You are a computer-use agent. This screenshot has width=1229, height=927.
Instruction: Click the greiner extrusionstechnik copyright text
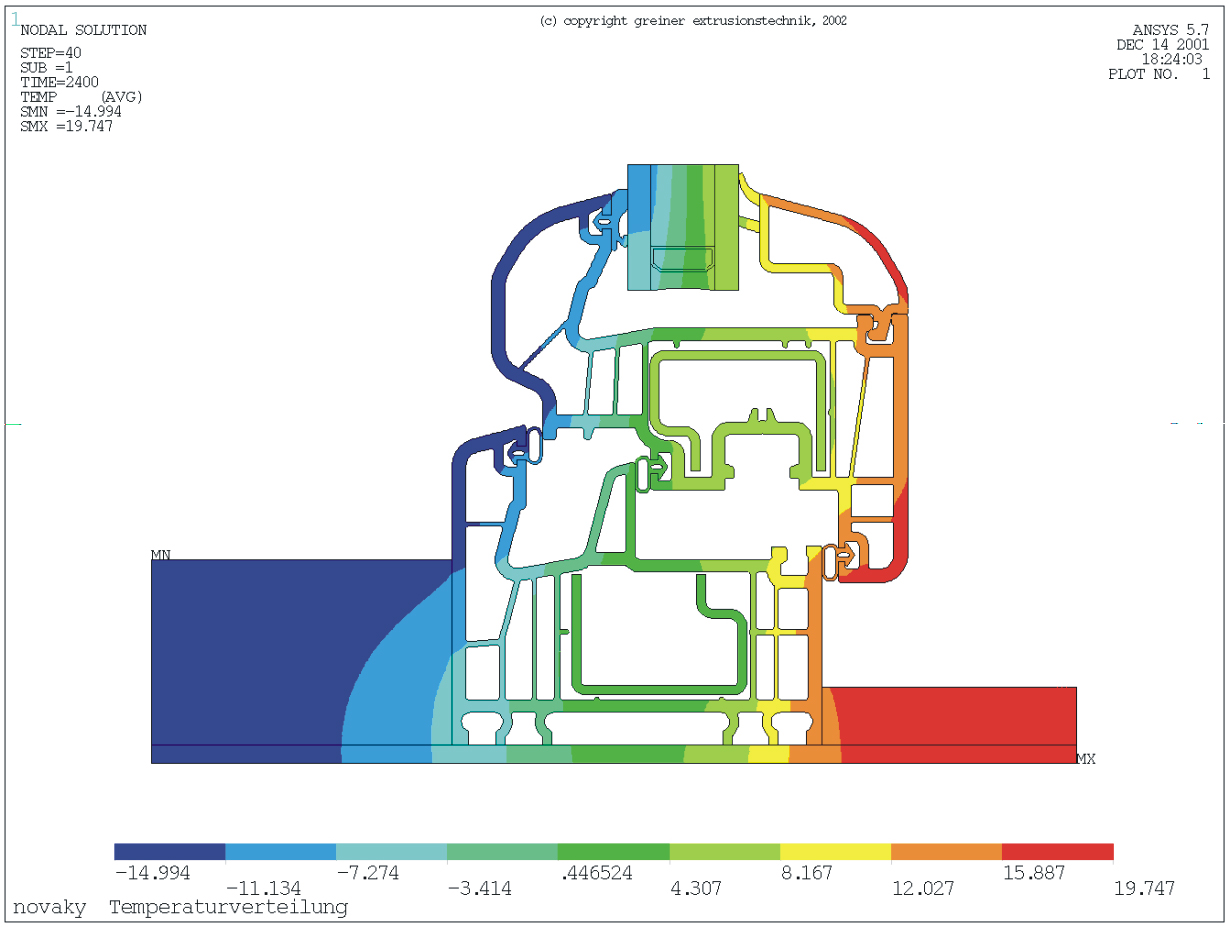[x=692, y=21]
